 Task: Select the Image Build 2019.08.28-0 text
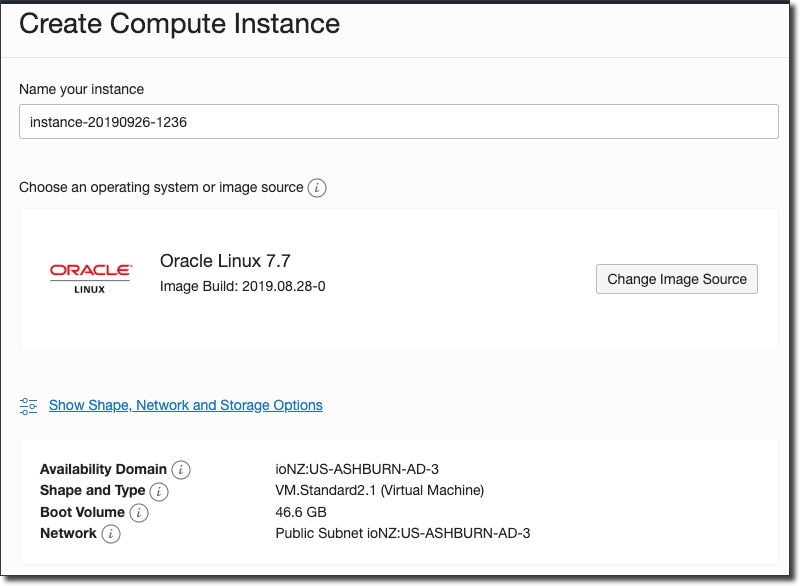(243, 287)
